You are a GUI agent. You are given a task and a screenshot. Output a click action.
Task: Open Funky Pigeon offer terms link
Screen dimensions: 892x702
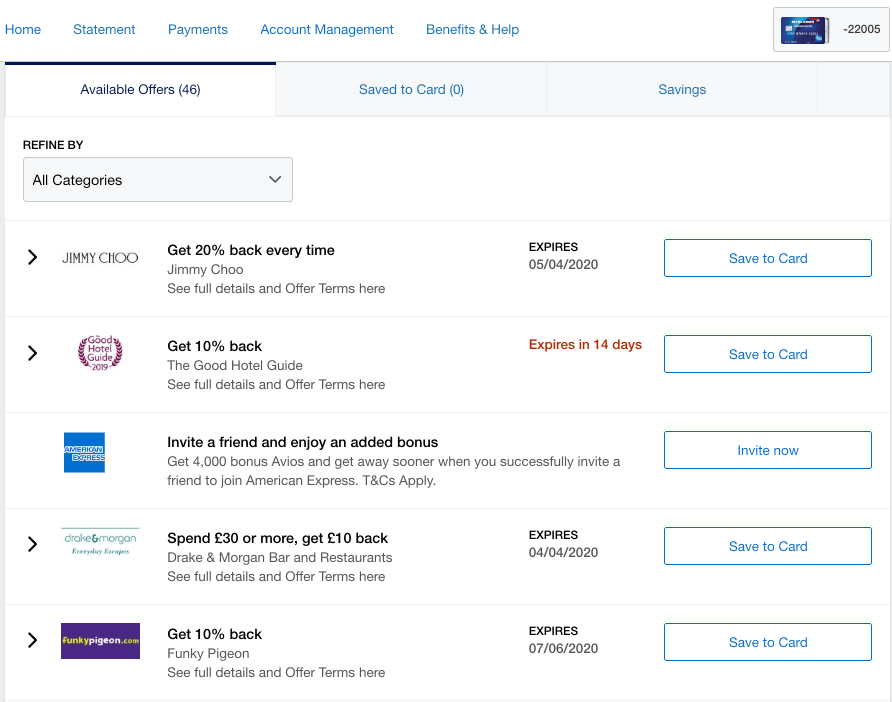[x=276, y=672]
